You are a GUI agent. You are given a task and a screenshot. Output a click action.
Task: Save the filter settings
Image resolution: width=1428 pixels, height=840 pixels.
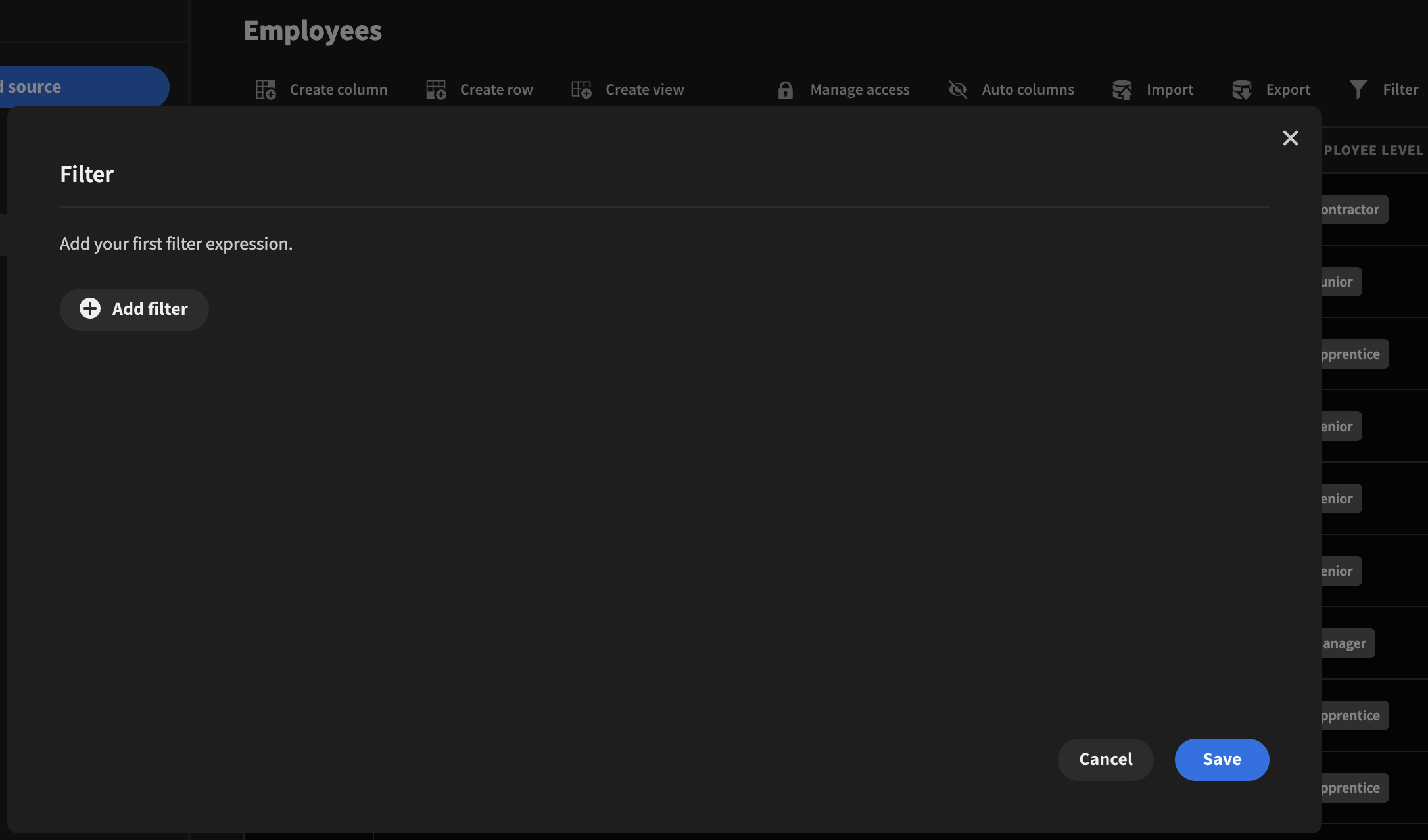[x=1222, y=760]
